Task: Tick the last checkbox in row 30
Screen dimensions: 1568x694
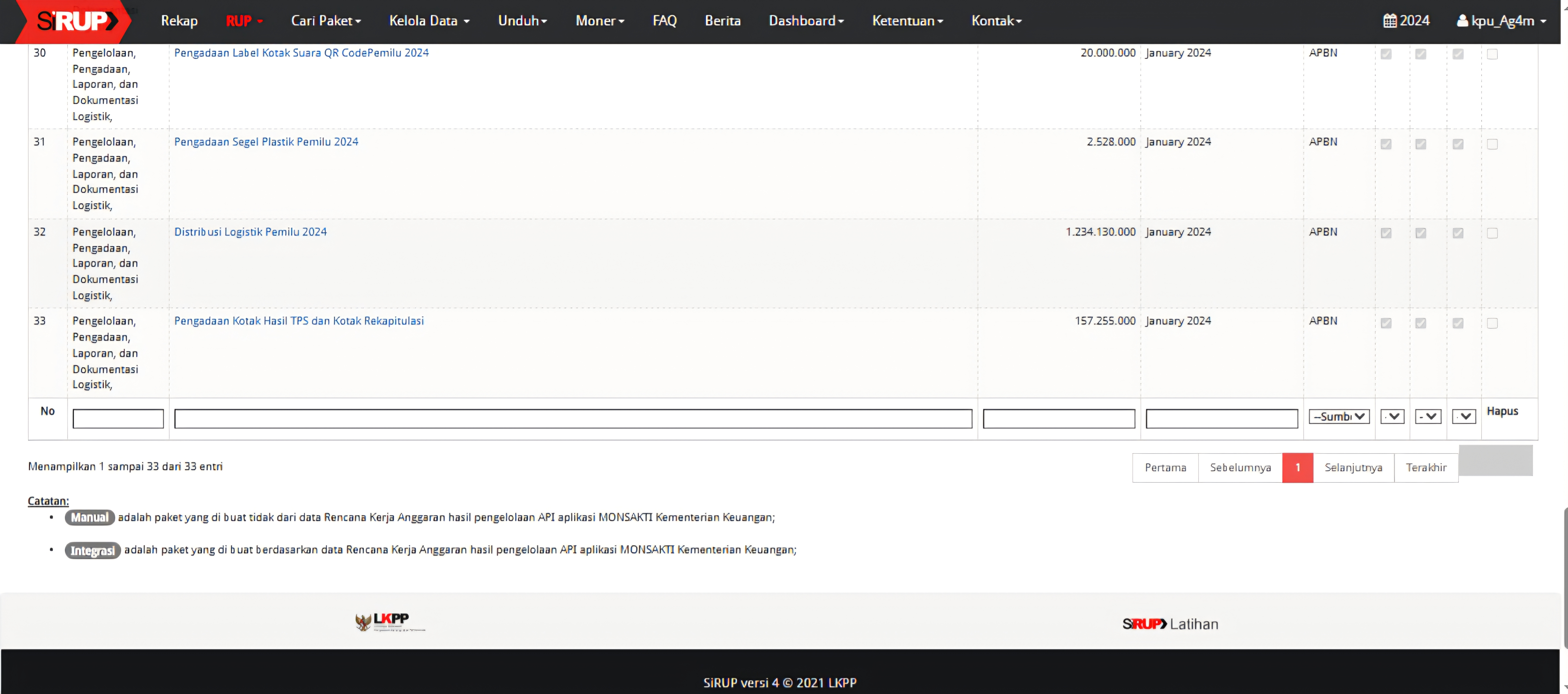Action: (x=1492, y=54)
